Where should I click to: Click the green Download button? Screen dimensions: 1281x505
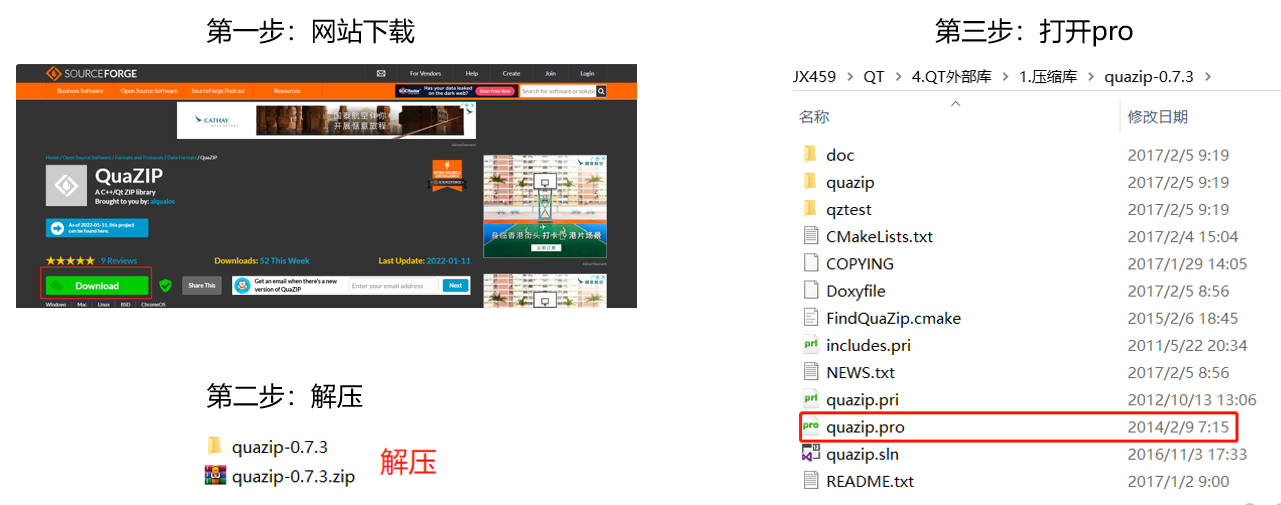click(96, 286)
